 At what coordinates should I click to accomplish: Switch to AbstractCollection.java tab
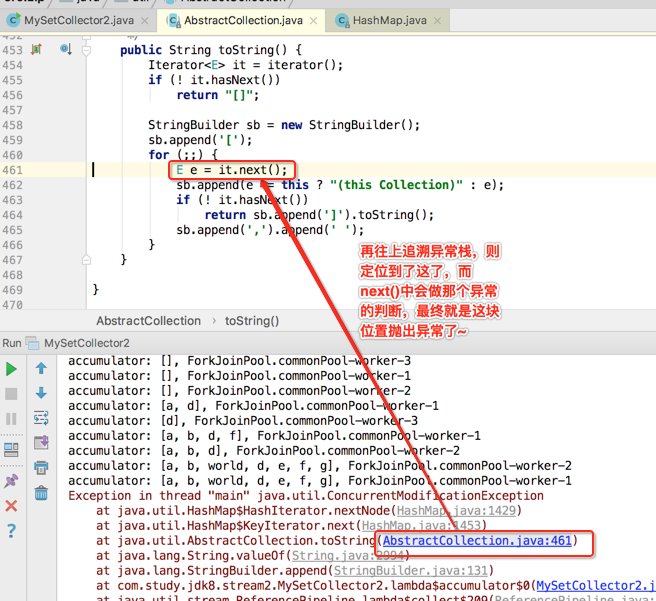[x=242, y=20]
